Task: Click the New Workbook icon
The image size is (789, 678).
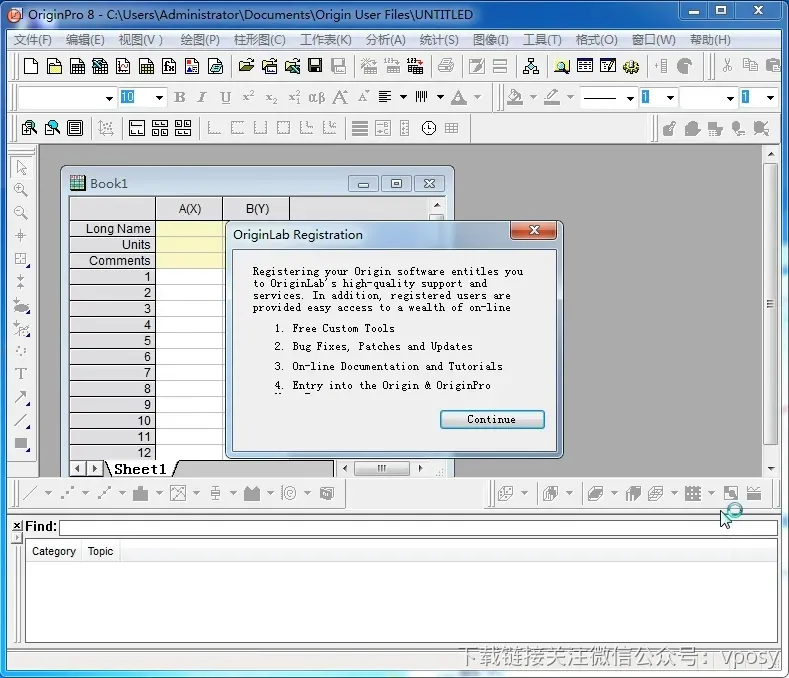Action: [x=77, y=66]
